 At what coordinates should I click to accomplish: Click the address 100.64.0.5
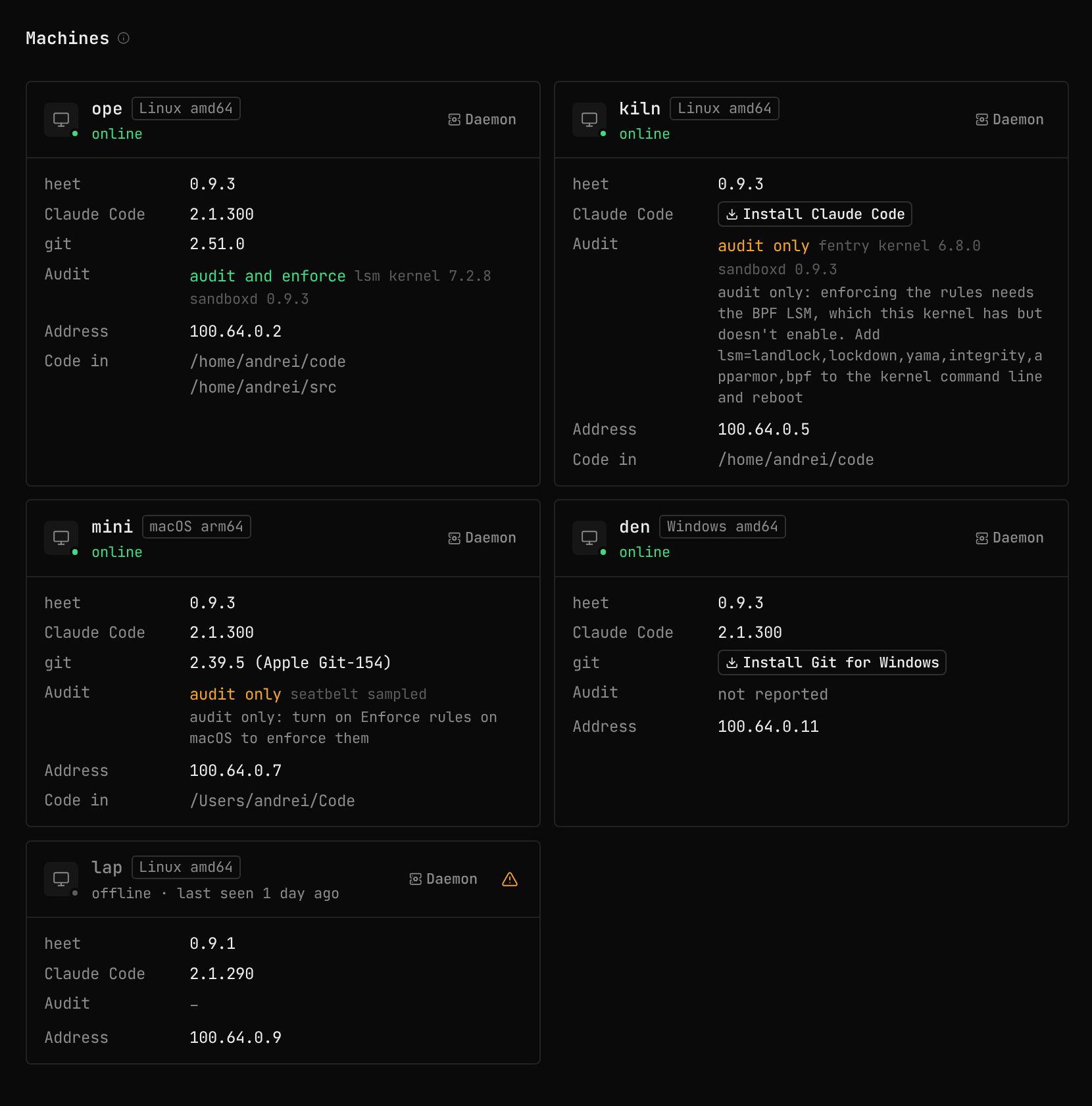coord(764,429)
